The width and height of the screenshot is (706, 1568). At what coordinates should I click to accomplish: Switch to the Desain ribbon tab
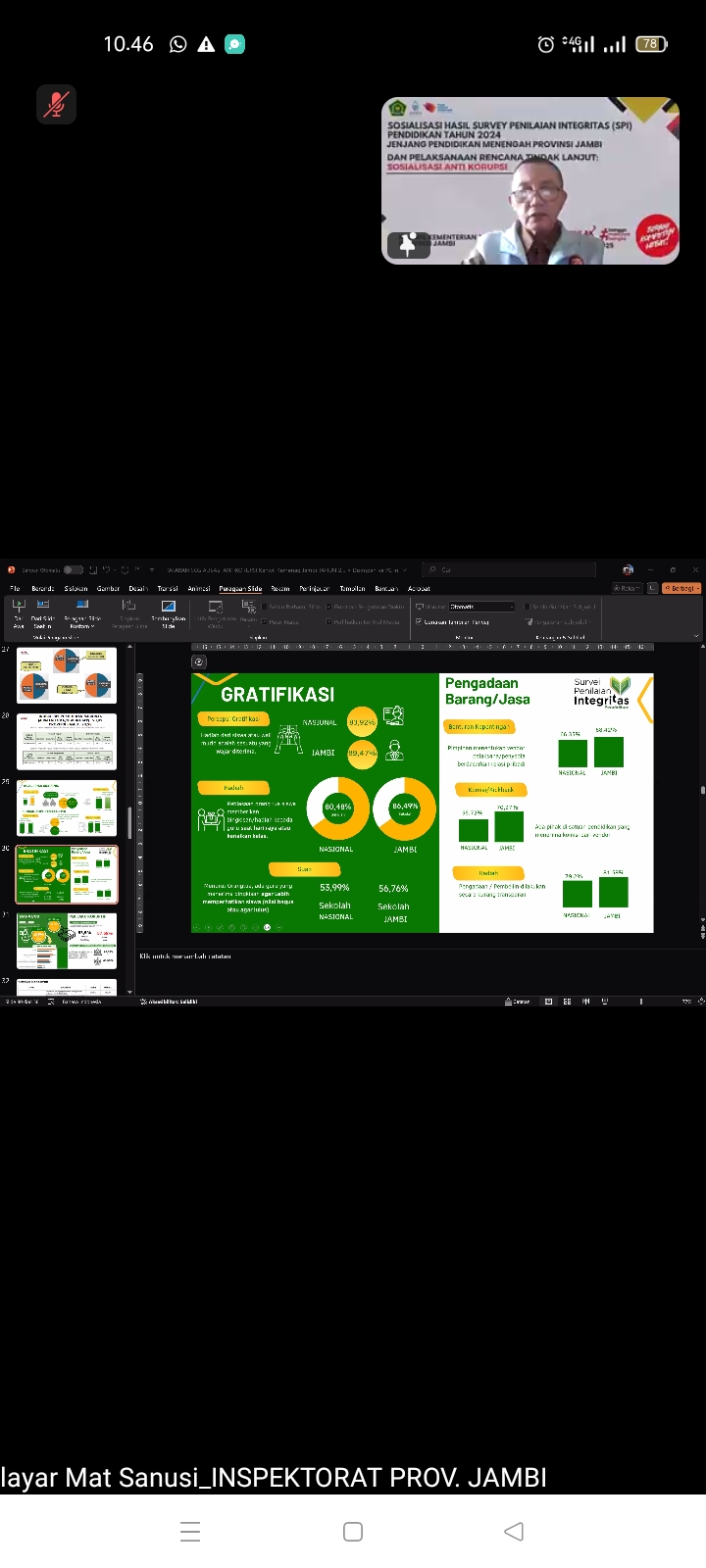[x=137, y=588]
